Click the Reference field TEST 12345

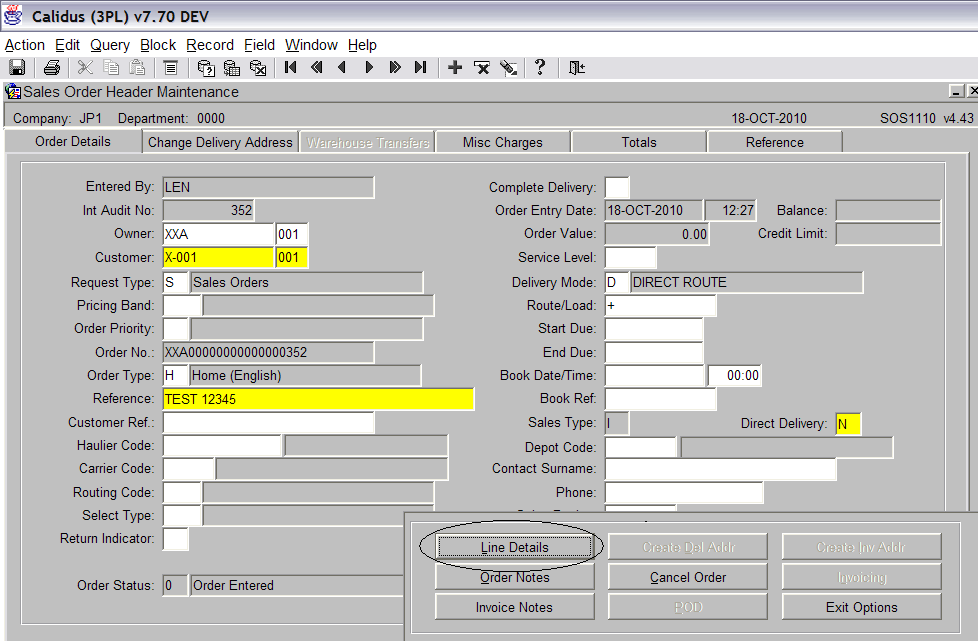318,399
